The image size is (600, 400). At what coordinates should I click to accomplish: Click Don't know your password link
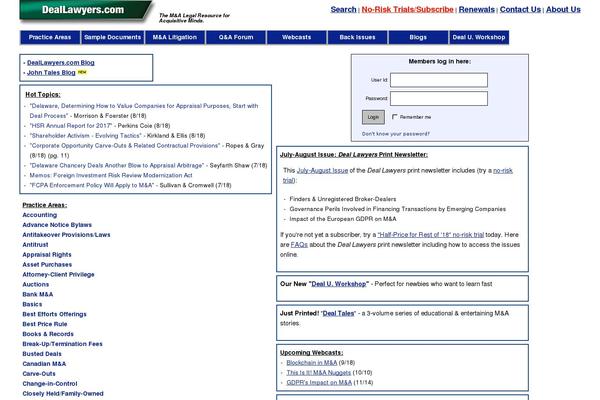click(x=396, y=134)
